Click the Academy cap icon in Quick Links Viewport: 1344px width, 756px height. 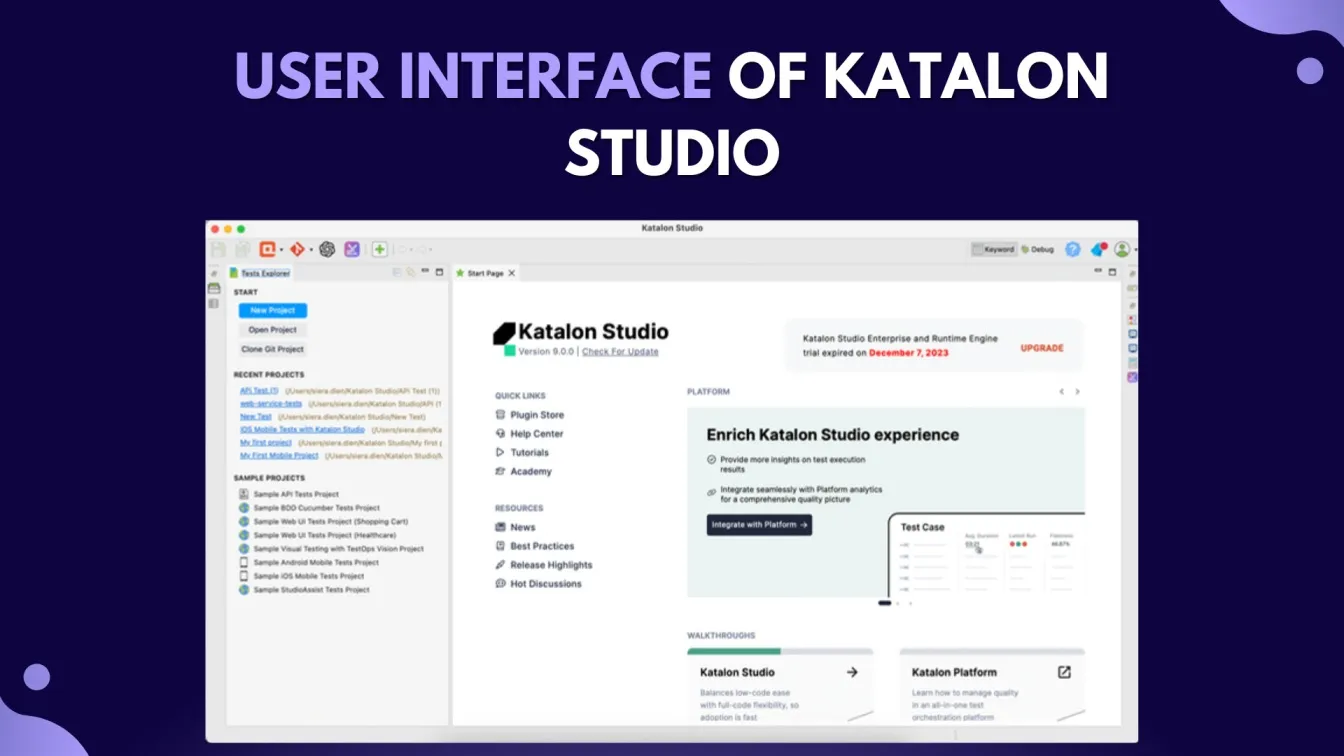point(500,472)
